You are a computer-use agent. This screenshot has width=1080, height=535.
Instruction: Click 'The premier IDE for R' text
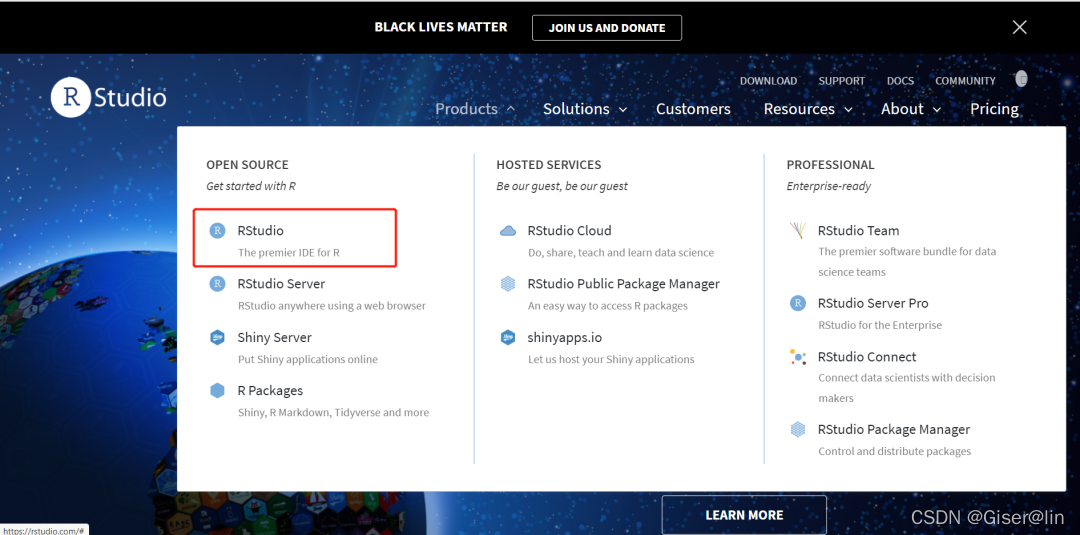[289, 253]
